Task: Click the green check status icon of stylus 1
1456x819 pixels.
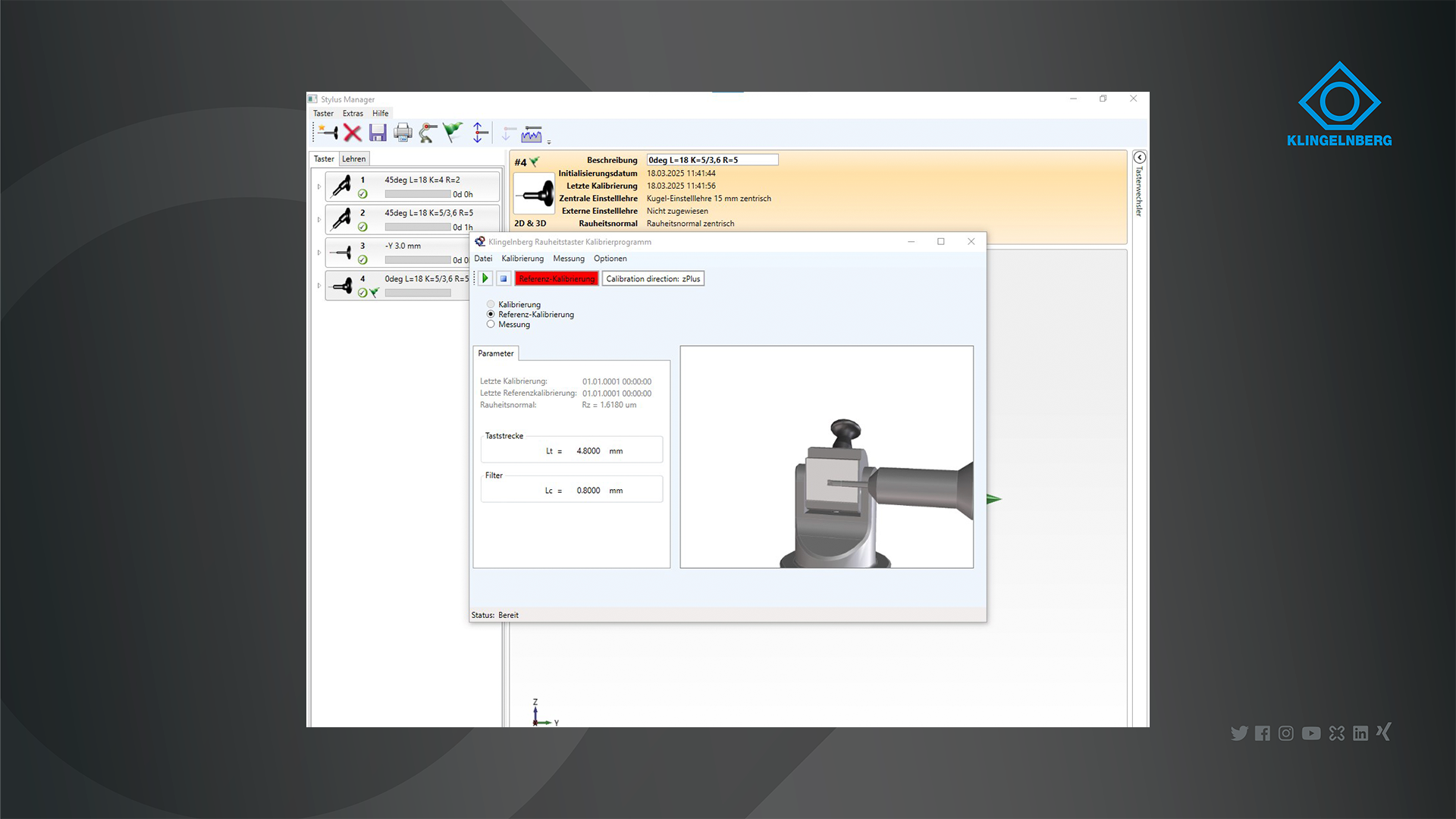Action: pyautogui.click(x=362, y=194)
